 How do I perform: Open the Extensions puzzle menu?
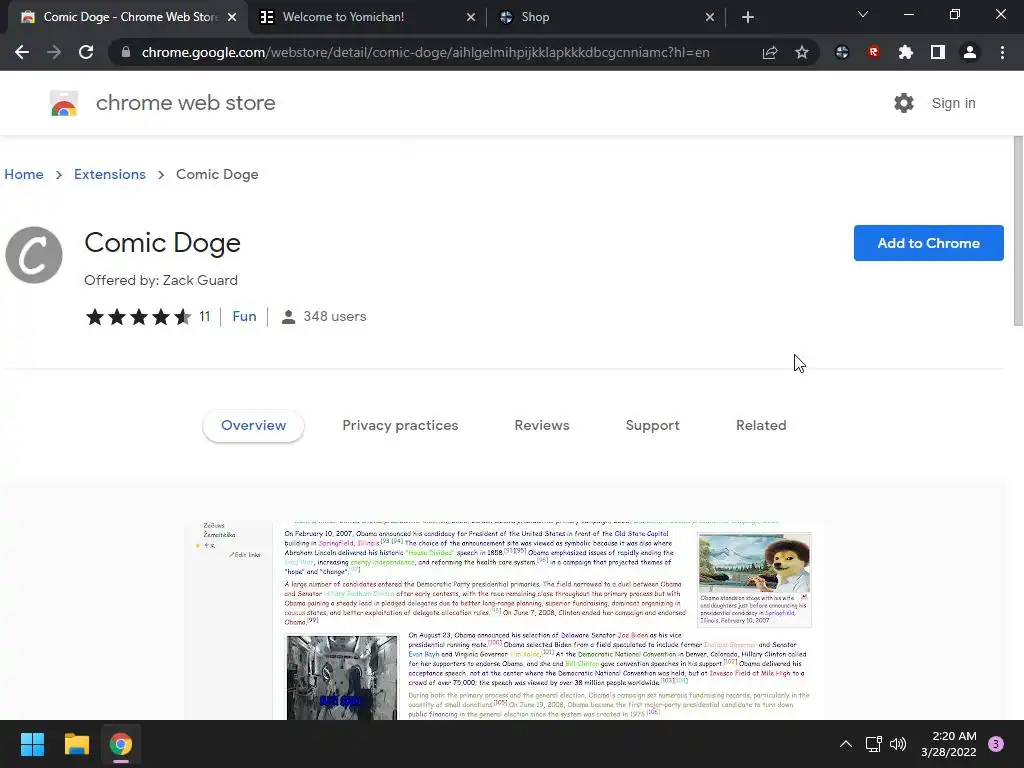(906, 52)
